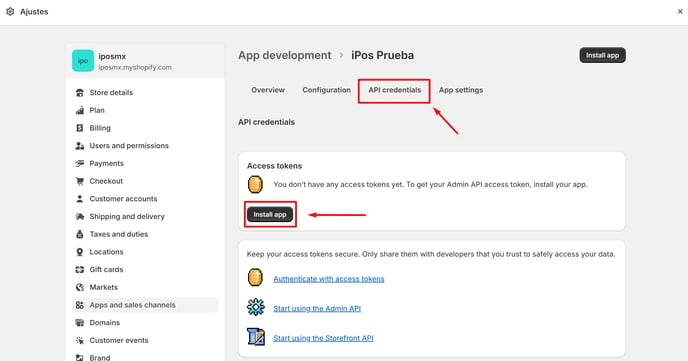688x361 pixels.
Task: Click the Domains icon
Action: tap(79, 322)
